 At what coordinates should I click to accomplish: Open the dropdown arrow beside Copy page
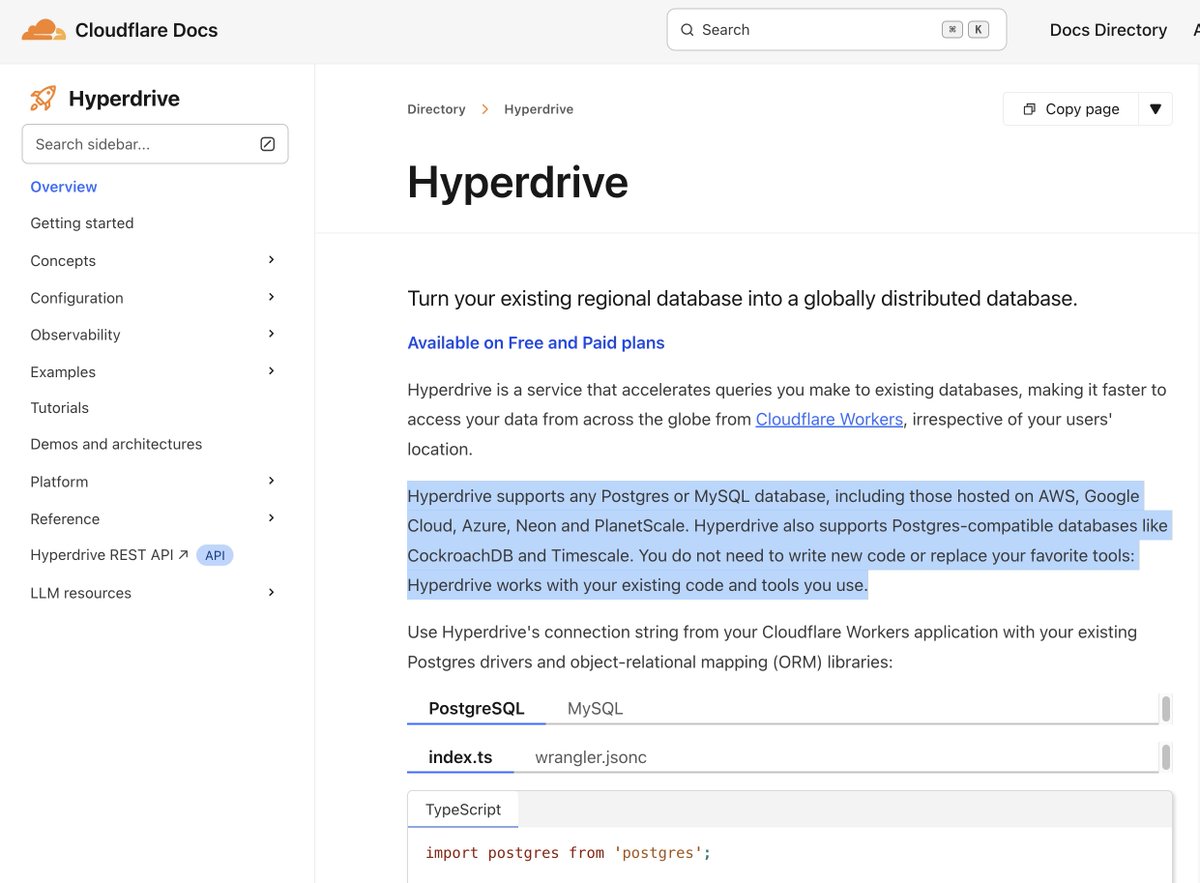tap(1155, 108)
